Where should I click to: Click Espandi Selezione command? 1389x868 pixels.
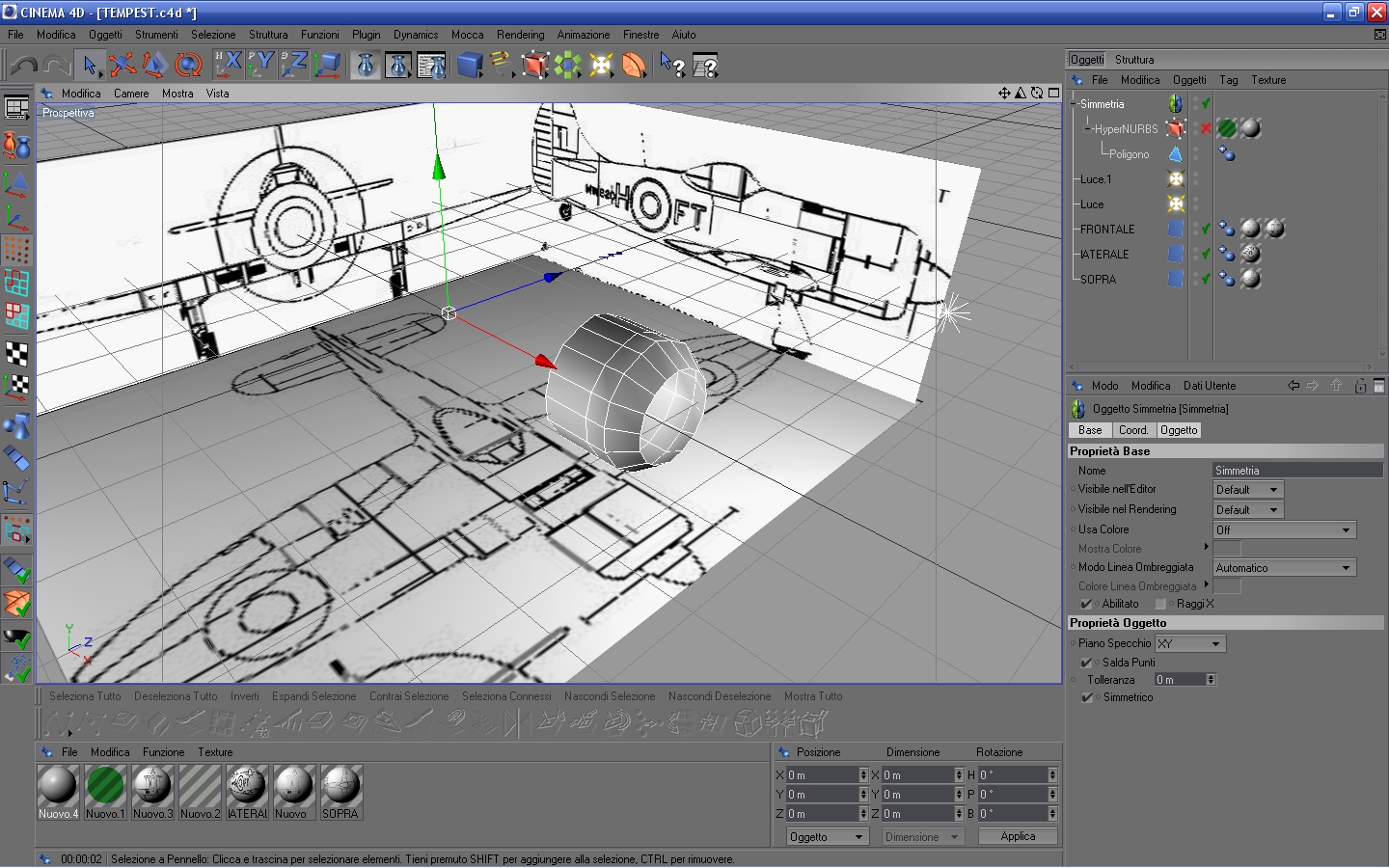tap(313, 696)
